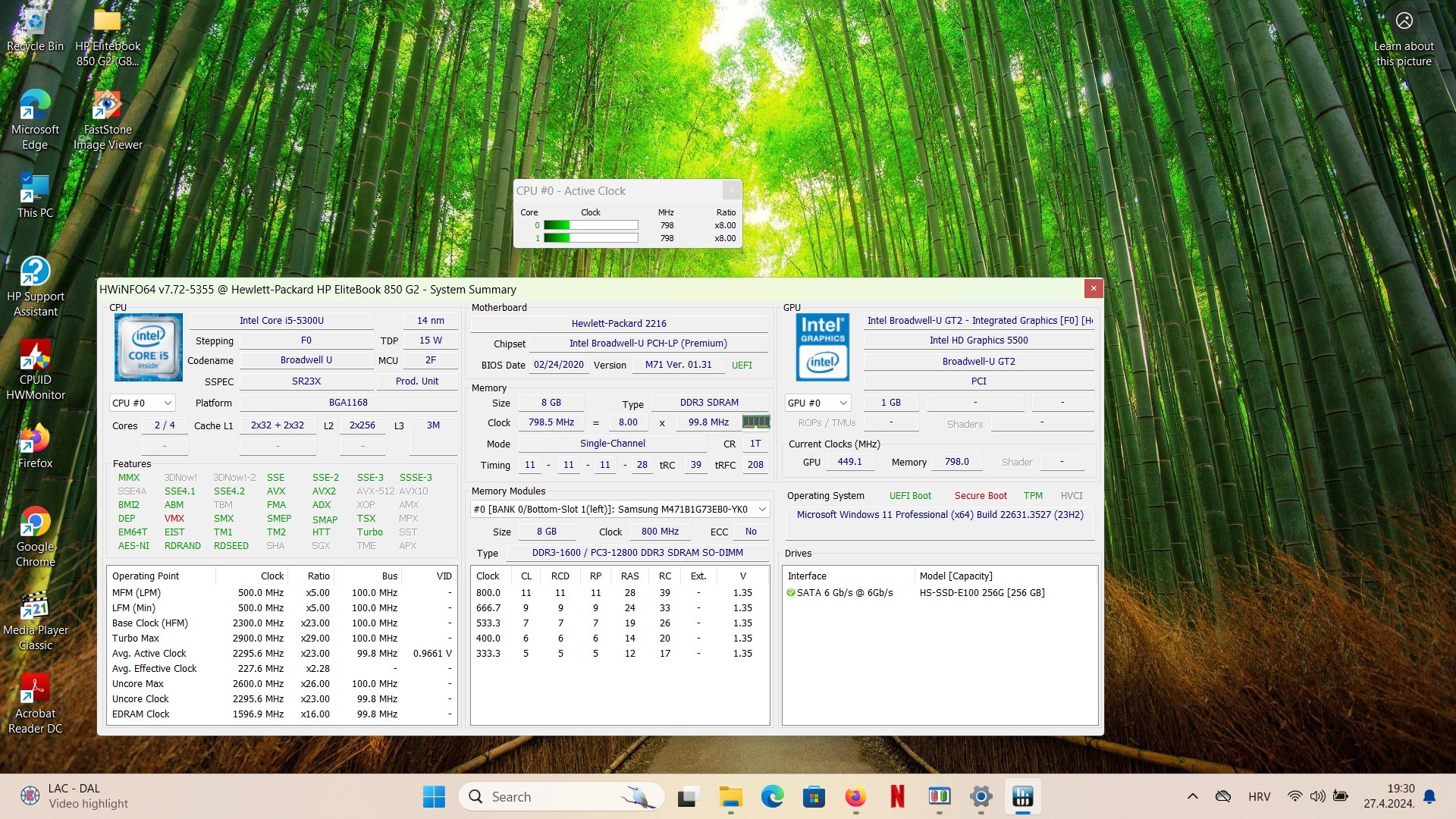
Task: Open the HP Elitebook 850 G2 folder
Action: [108, 36]
